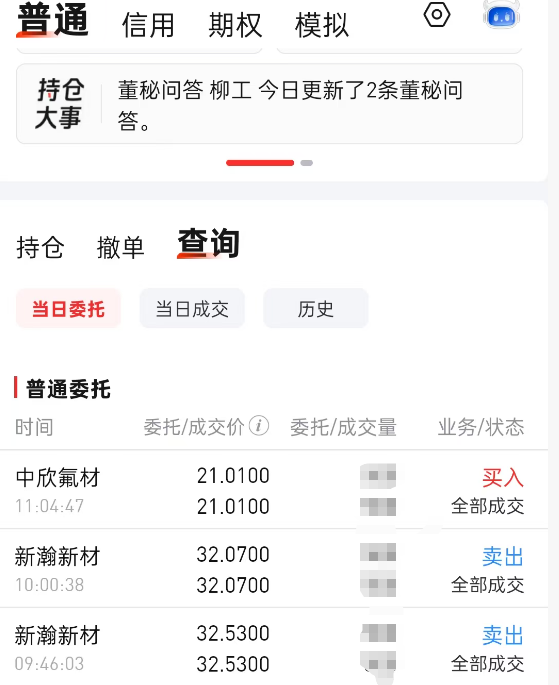Show 历史 order records

tap(316, 308)
